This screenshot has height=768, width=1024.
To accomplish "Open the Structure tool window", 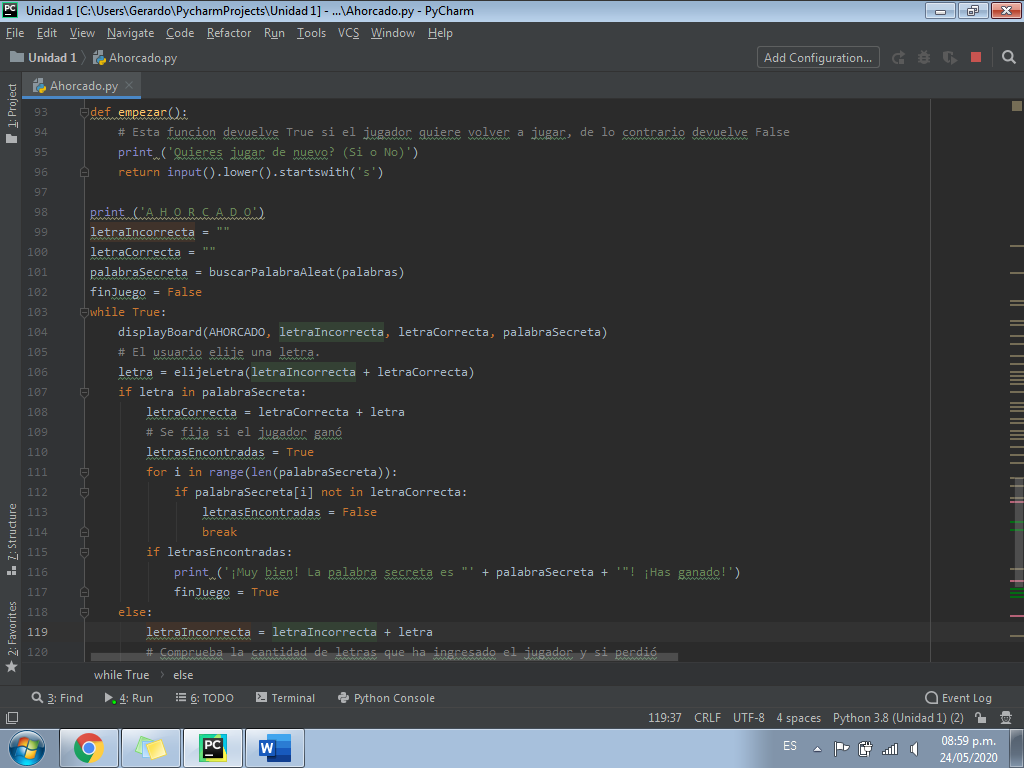I will 12,539.
